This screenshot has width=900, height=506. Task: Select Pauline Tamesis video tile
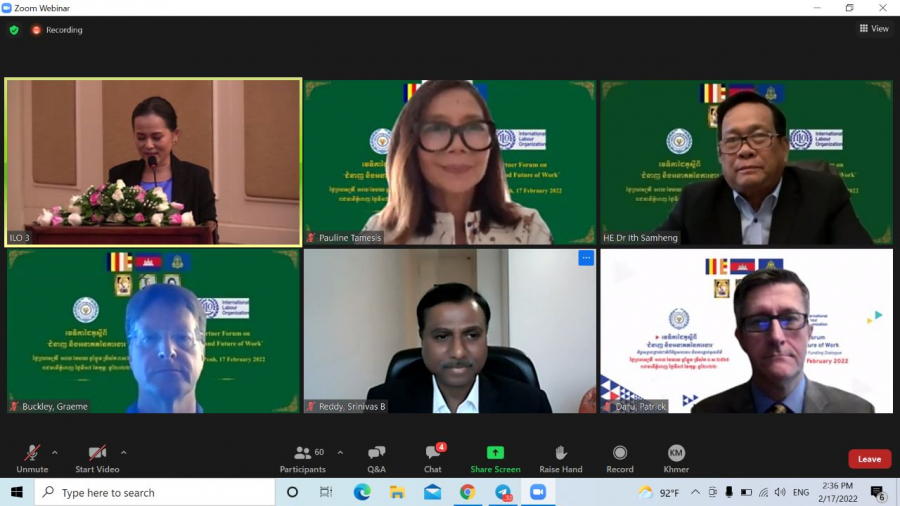click(x=450, y=162)
